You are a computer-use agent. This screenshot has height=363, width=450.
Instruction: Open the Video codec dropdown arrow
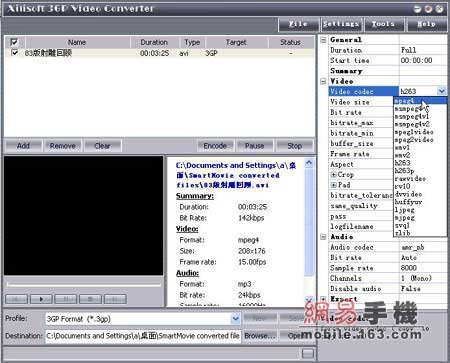pyautogui.click(x=442, y=91)
